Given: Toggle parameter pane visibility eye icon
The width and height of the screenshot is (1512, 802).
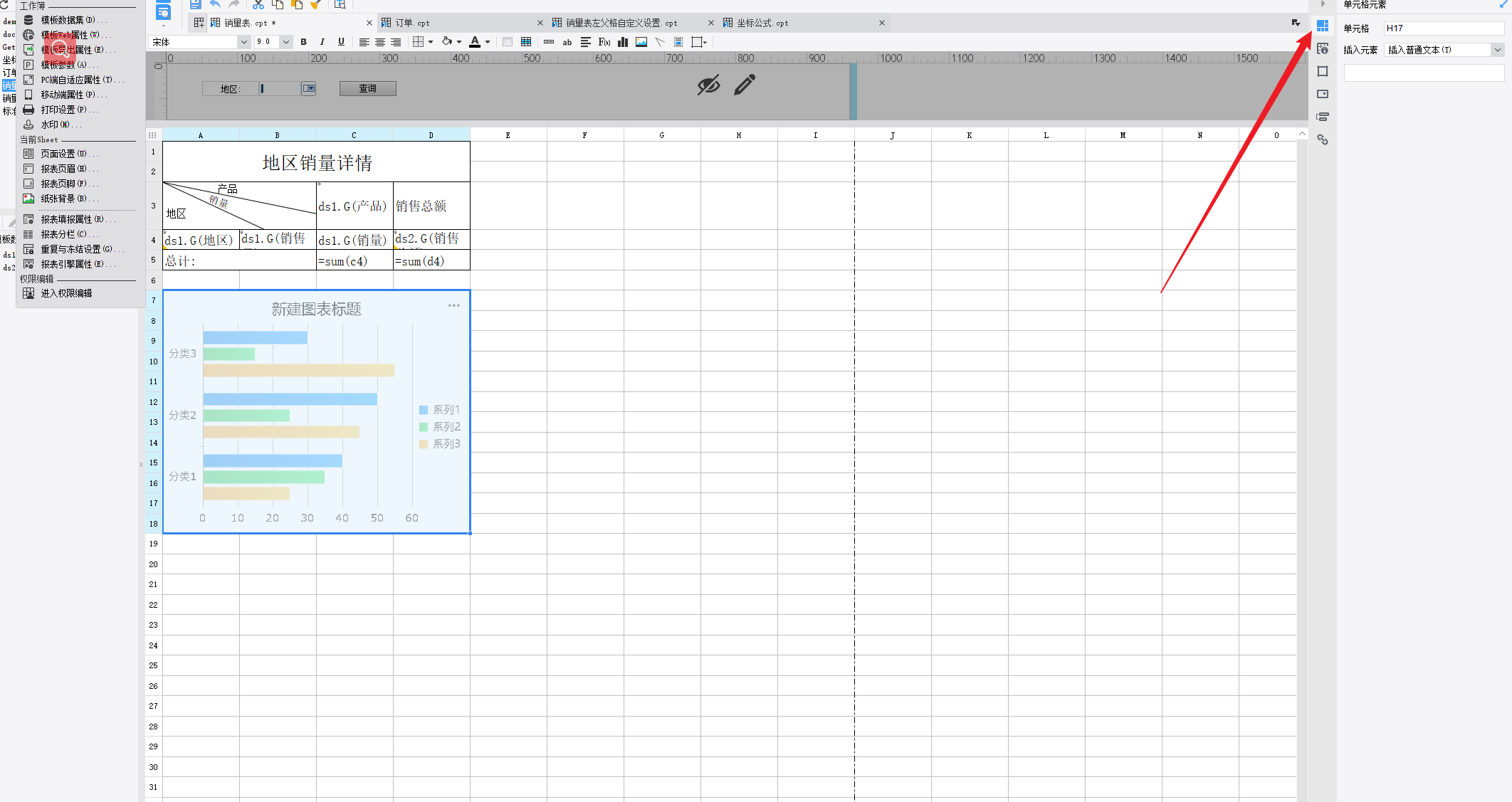Looking at the screenshot, I should (708, 85).
